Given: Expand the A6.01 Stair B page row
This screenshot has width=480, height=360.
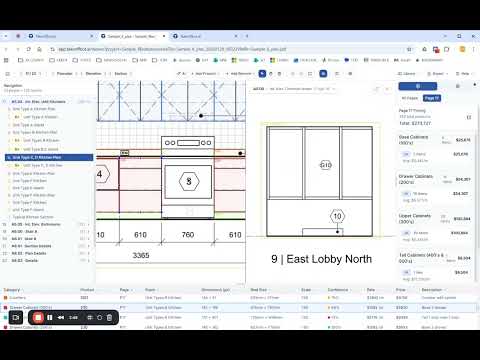Looking at the screenshot, I should pyautogui.click(x=88, y=239).
